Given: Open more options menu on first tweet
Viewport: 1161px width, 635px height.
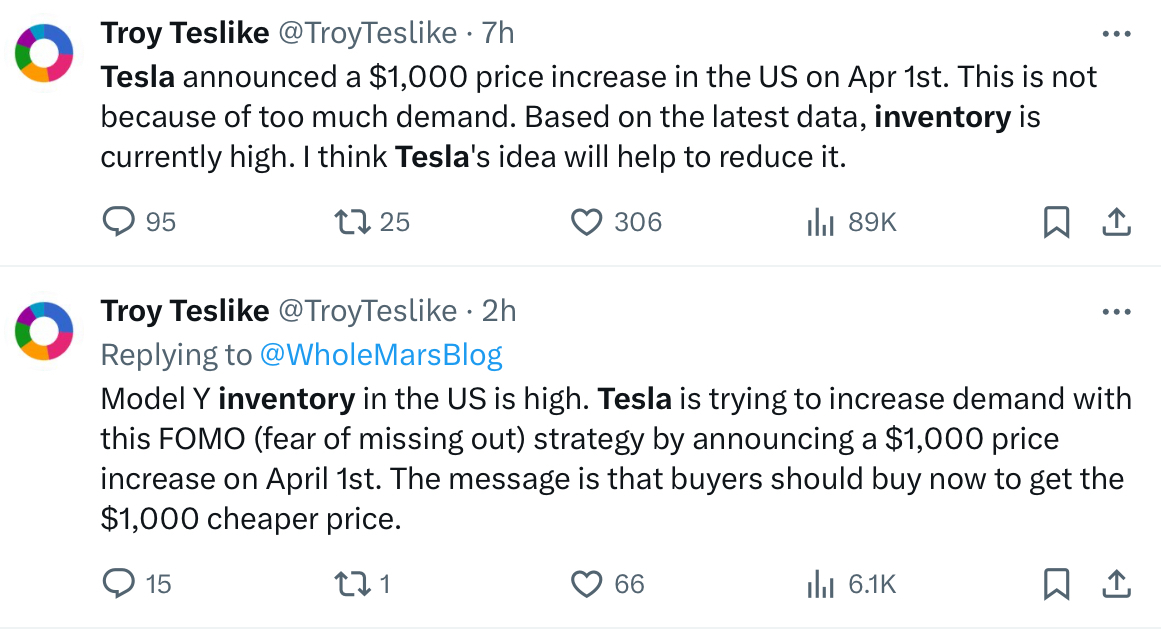Looking at the screenshot, I should (x=1117, y=33).
